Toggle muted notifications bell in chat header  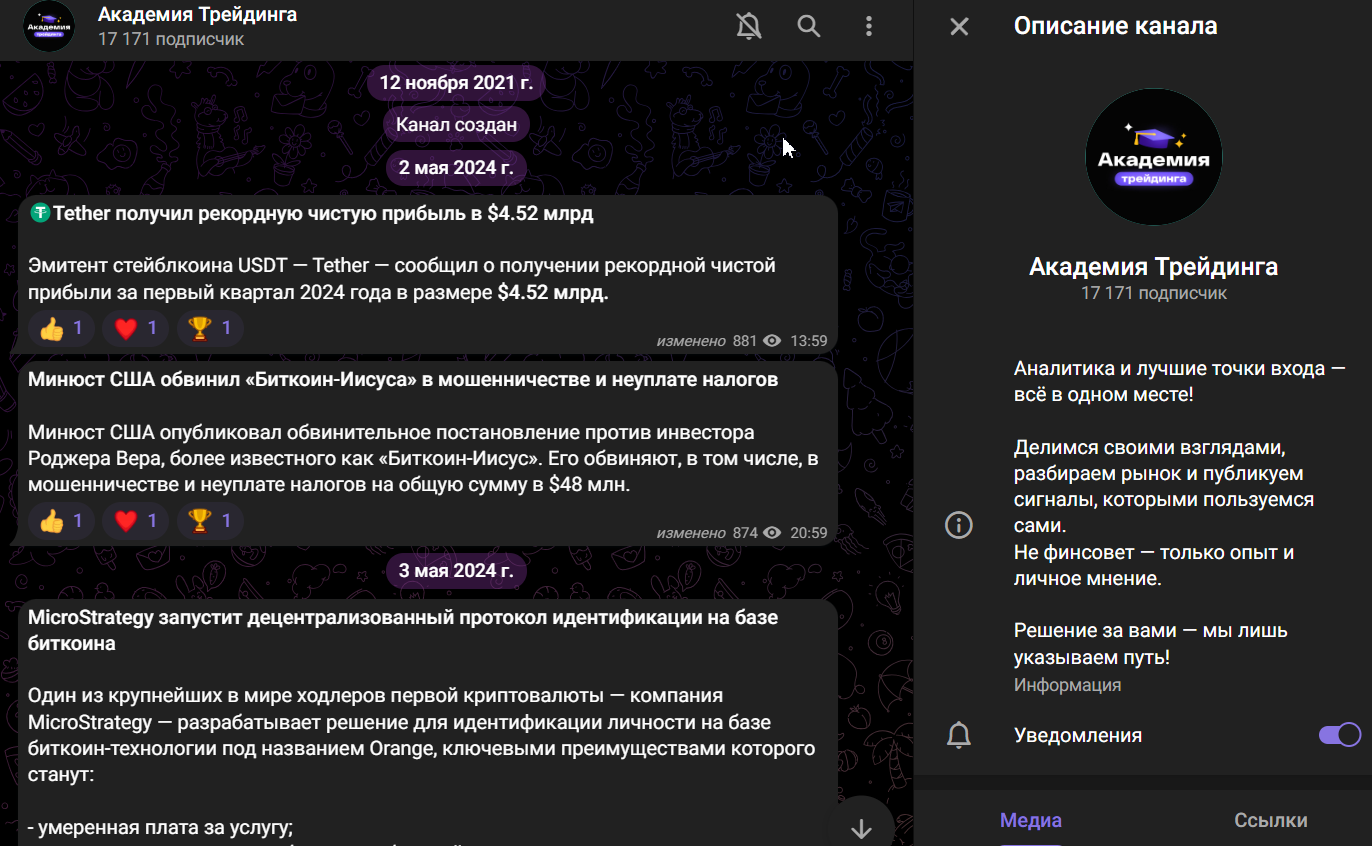point(748,27)
